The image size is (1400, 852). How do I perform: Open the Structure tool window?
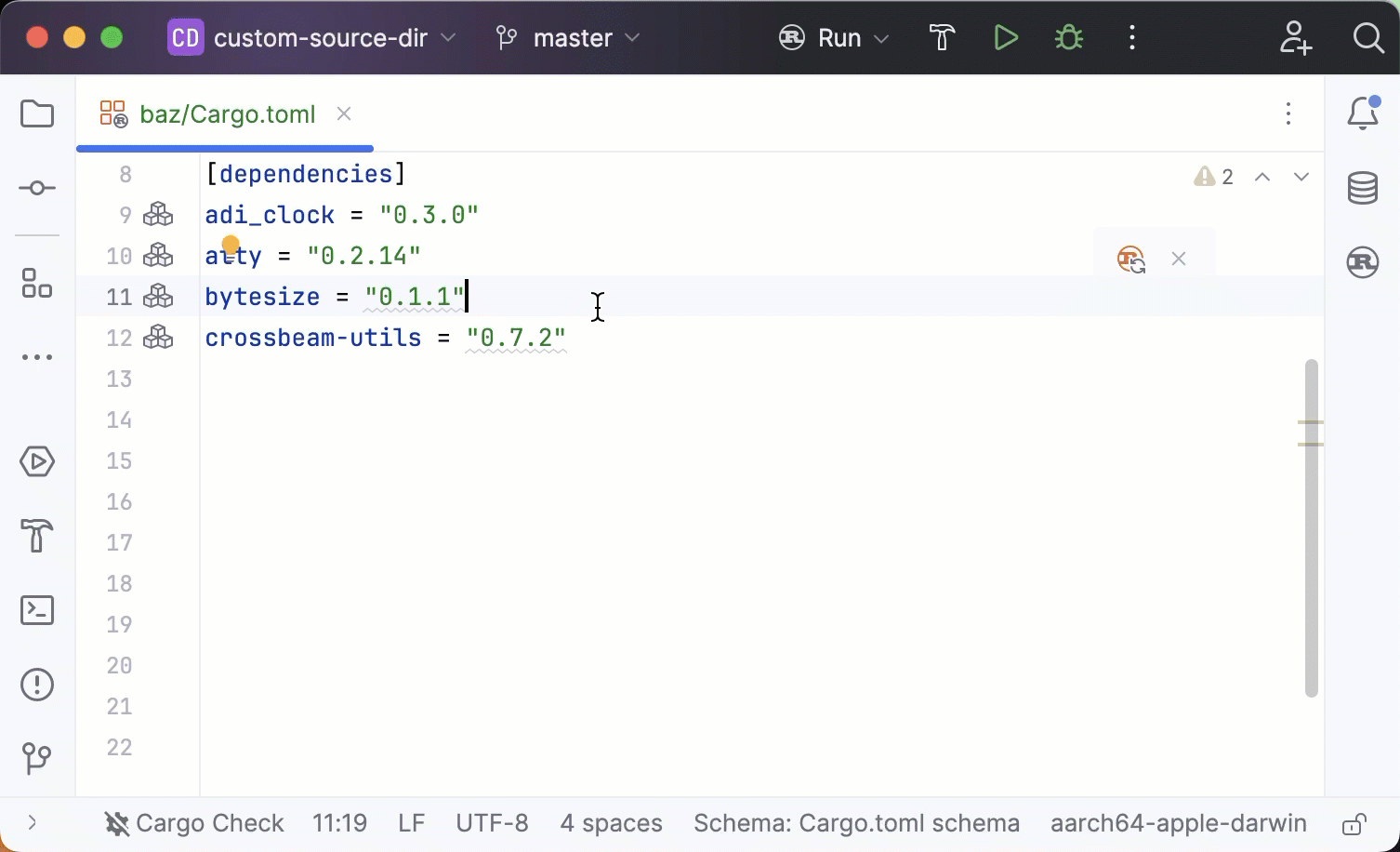pos(37,284)
